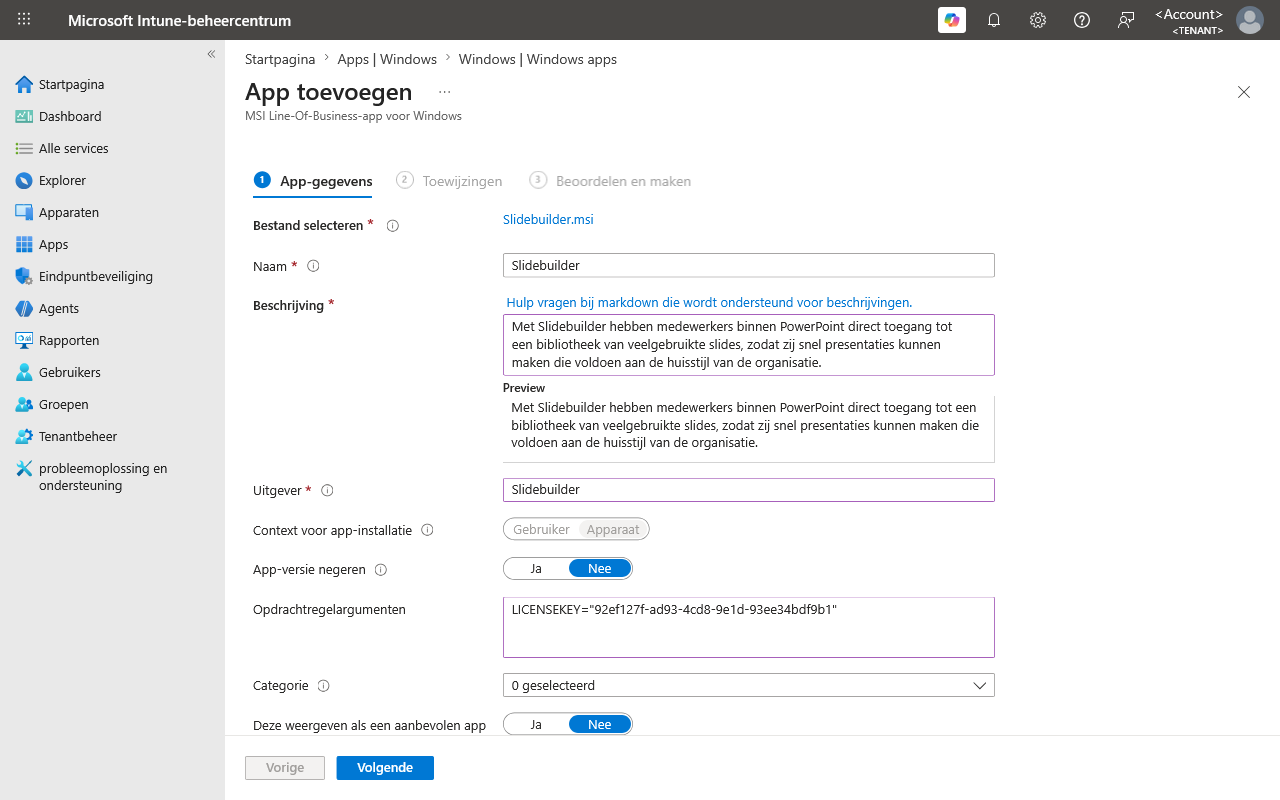Open the account avatar menu
This screenshot has width=1280, height=800.
(x=1250, y=20)
